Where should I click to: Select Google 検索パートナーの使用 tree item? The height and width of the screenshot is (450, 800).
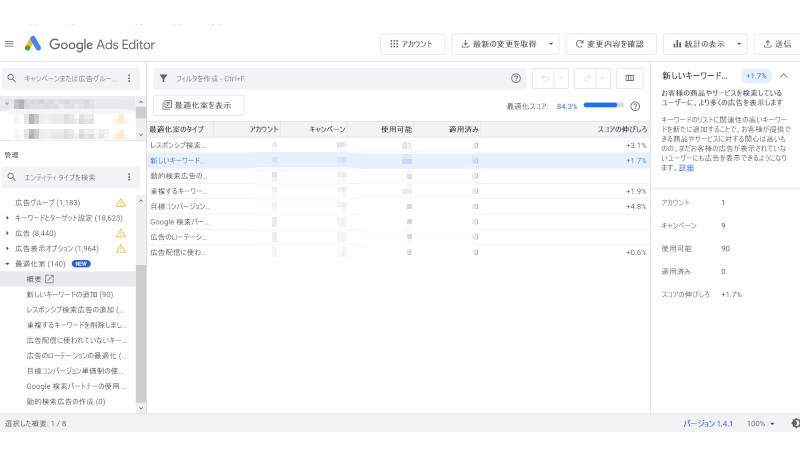tap(77, 386)
